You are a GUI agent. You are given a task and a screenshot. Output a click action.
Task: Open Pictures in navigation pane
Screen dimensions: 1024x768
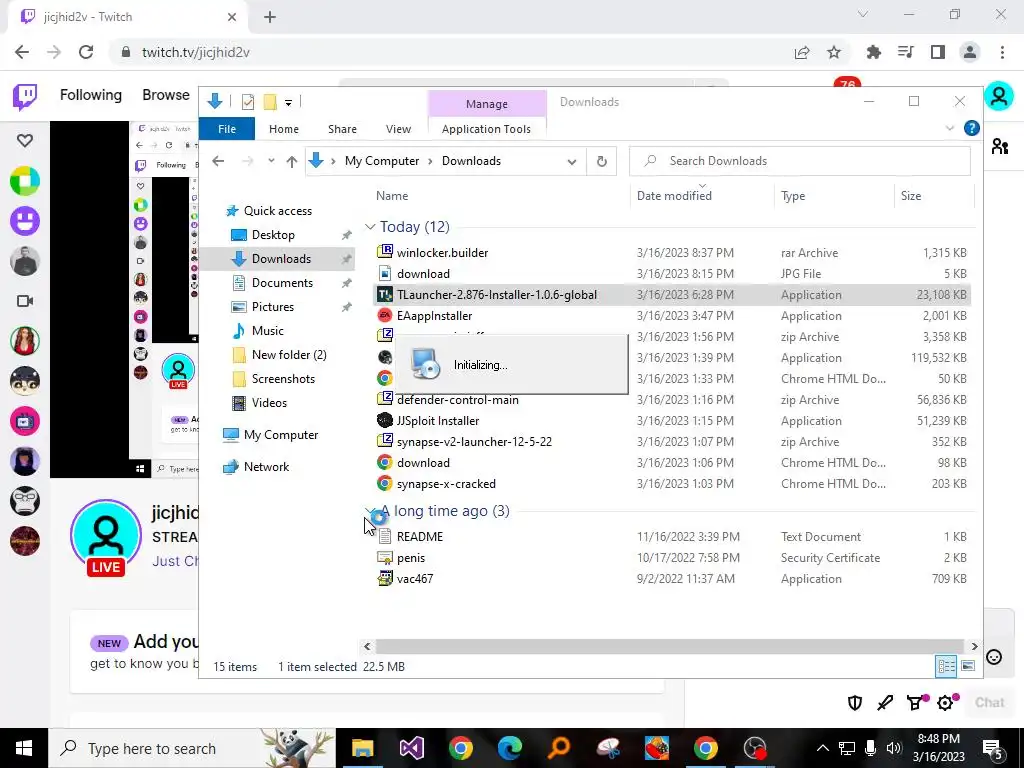coord(272,306)
